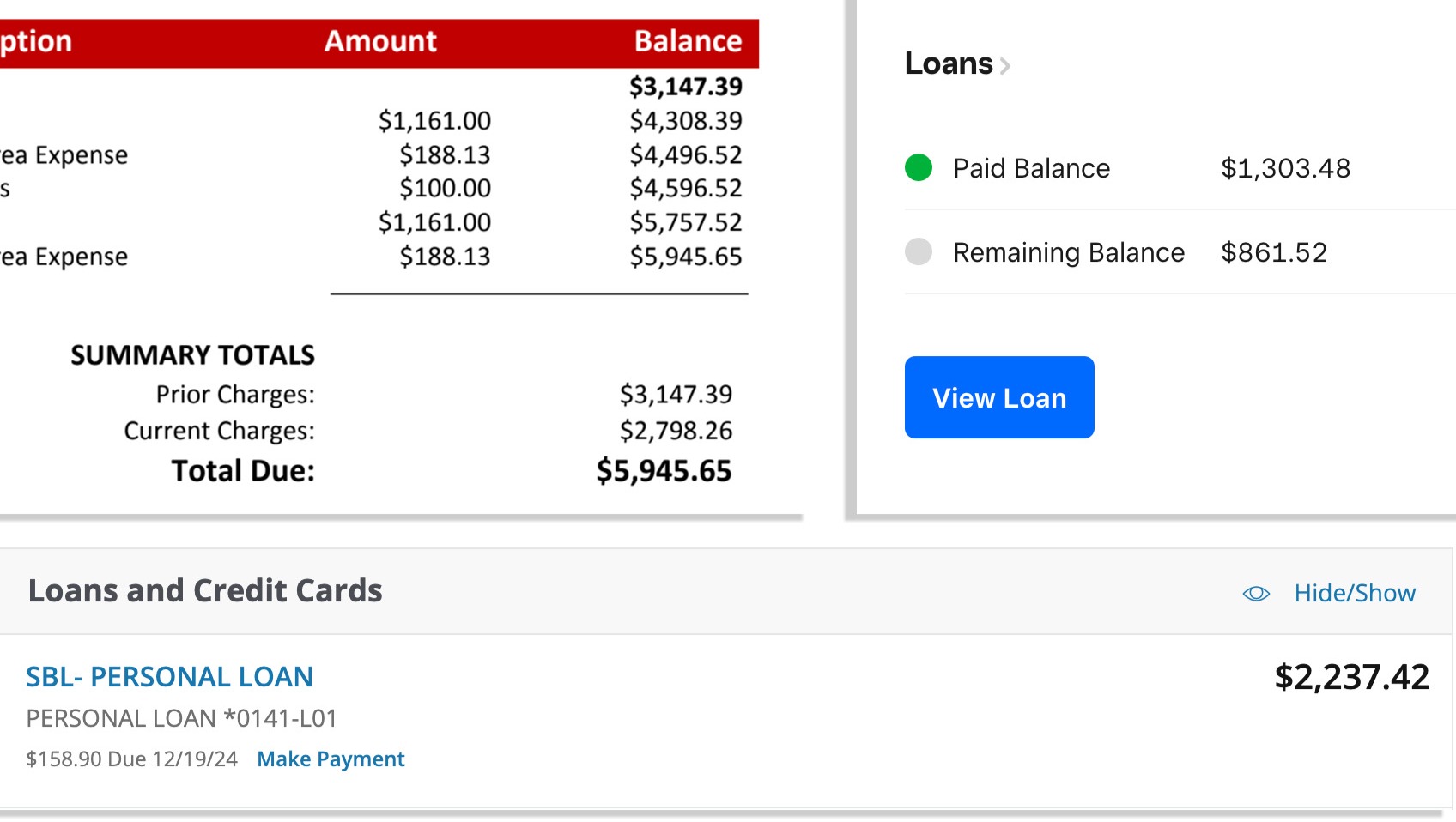Select the Loans heading
The image size is (1456, 822).
(949, 63)
